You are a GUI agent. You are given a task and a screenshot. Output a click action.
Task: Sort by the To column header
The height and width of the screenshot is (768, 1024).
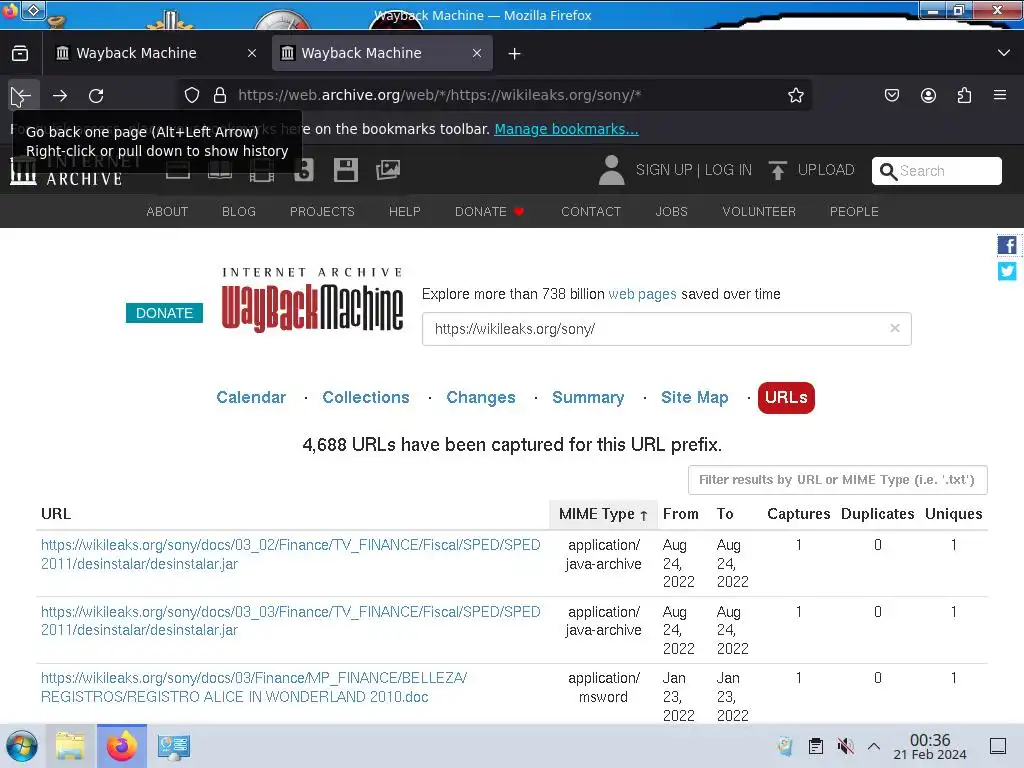point(725,514)
